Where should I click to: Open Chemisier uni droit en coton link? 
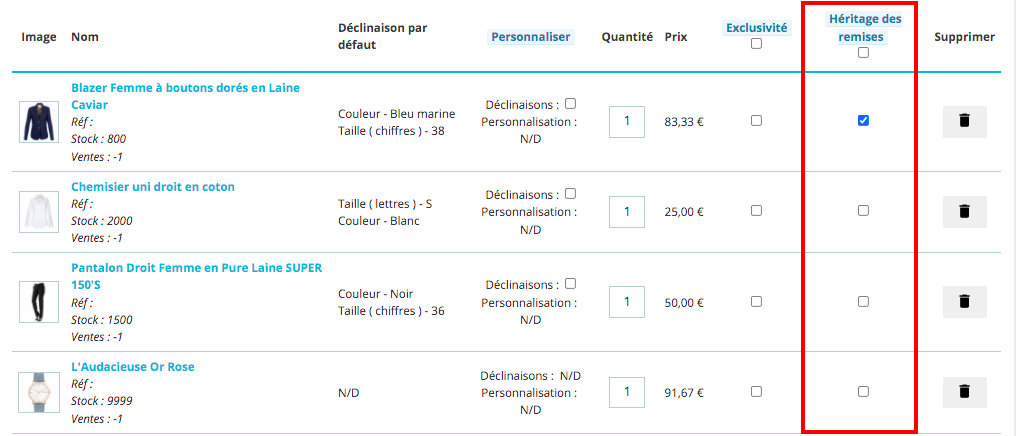pyautogui.click(x=153, y=187)
